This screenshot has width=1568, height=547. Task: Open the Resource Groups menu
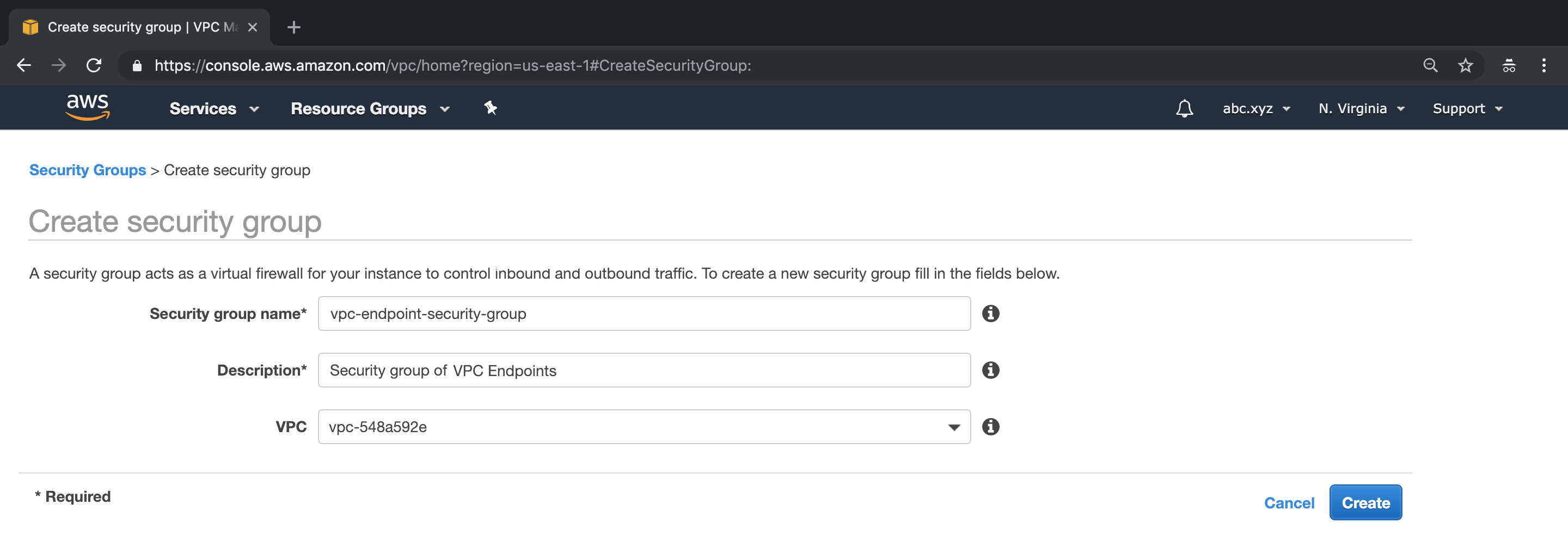370,108
